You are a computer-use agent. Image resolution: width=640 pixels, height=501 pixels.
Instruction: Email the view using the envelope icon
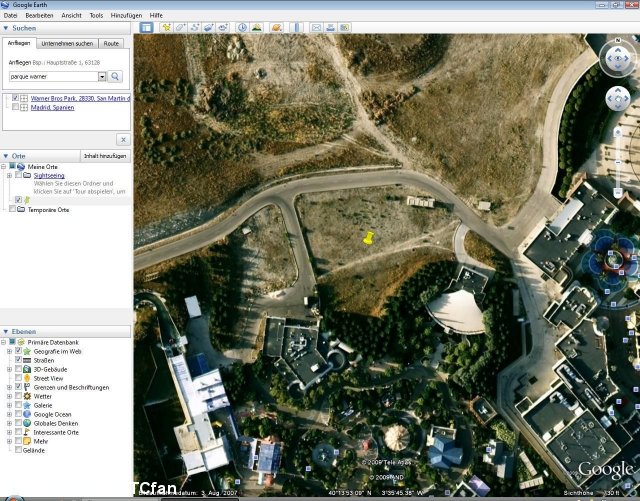pyautogui.click(x=316, y=28)
